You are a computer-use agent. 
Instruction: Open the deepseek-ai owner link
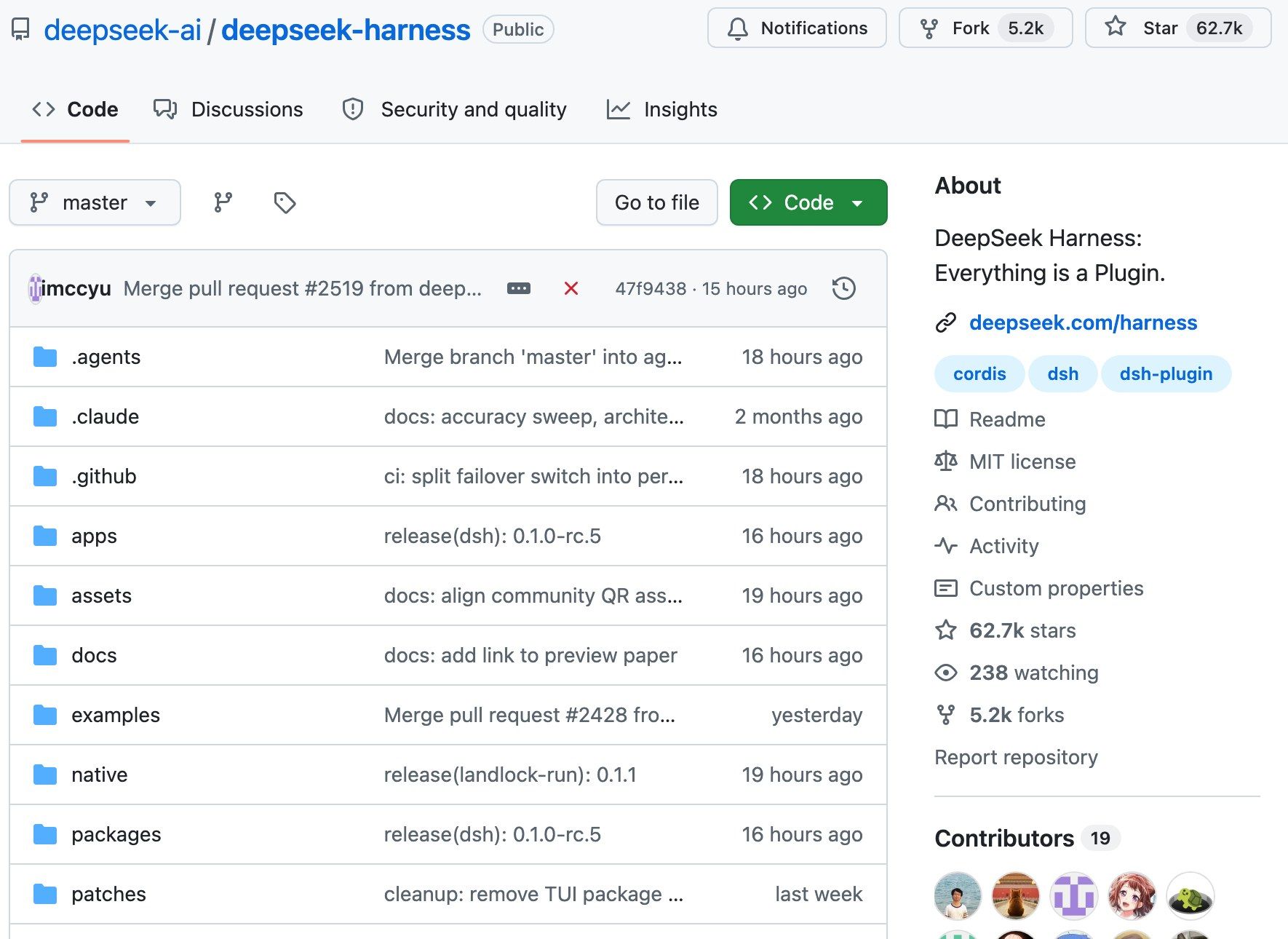pyautogui.click(x=122, y=30)
